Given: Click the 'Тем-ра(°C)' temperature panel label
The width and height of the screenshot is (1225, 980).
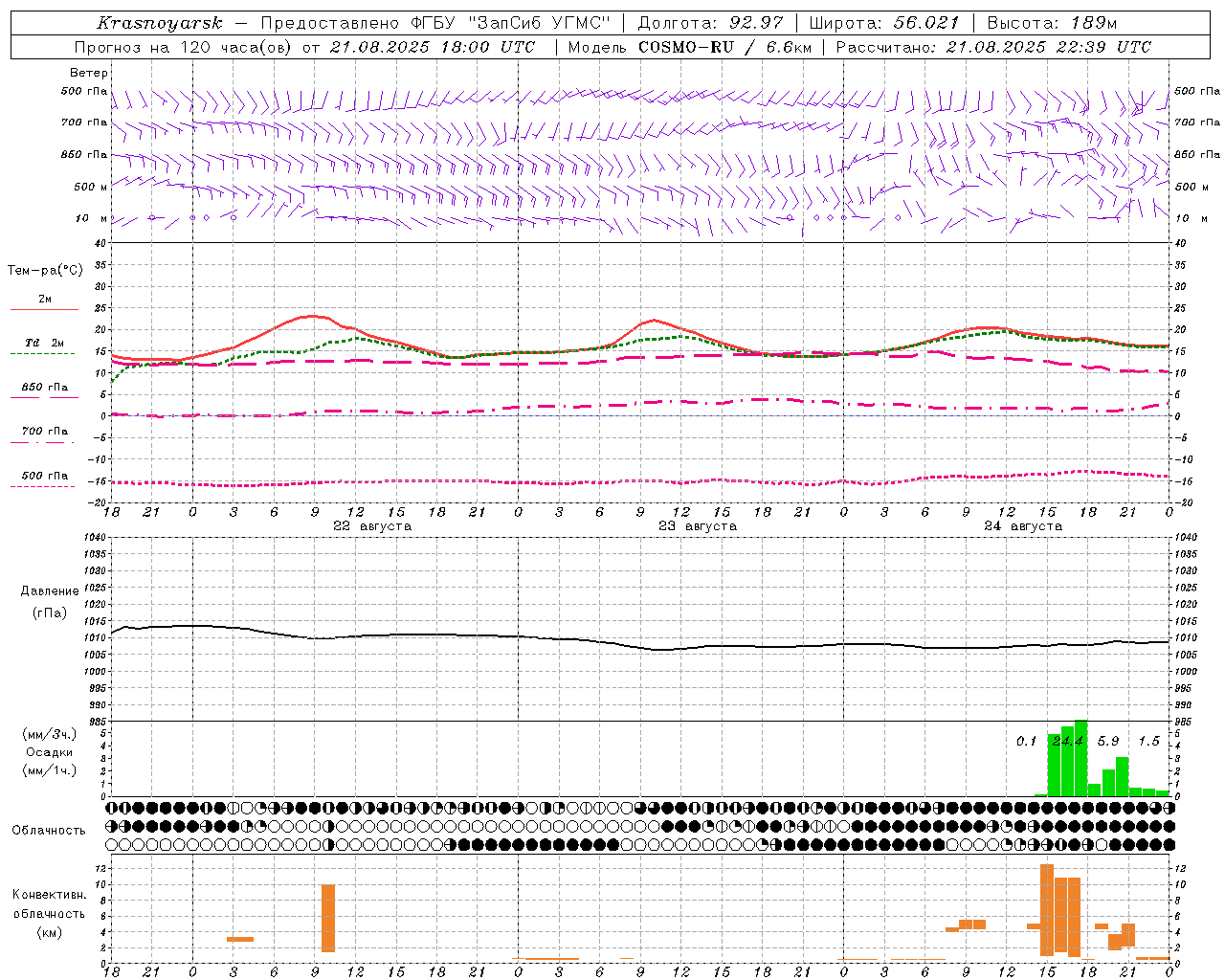Looking at the screenshot, I should pos(45,271).
